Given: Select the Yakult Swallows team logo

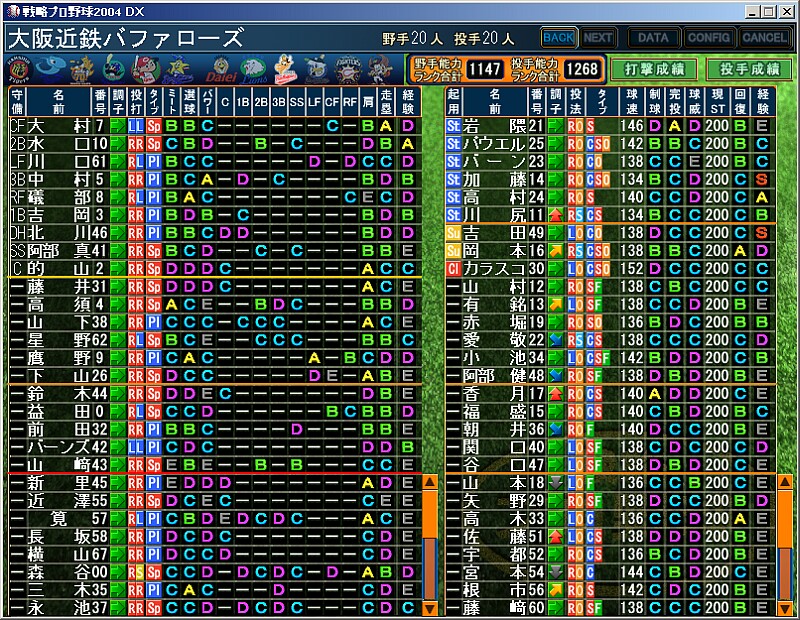Looking at the screenshot, I should click(113, 69).
